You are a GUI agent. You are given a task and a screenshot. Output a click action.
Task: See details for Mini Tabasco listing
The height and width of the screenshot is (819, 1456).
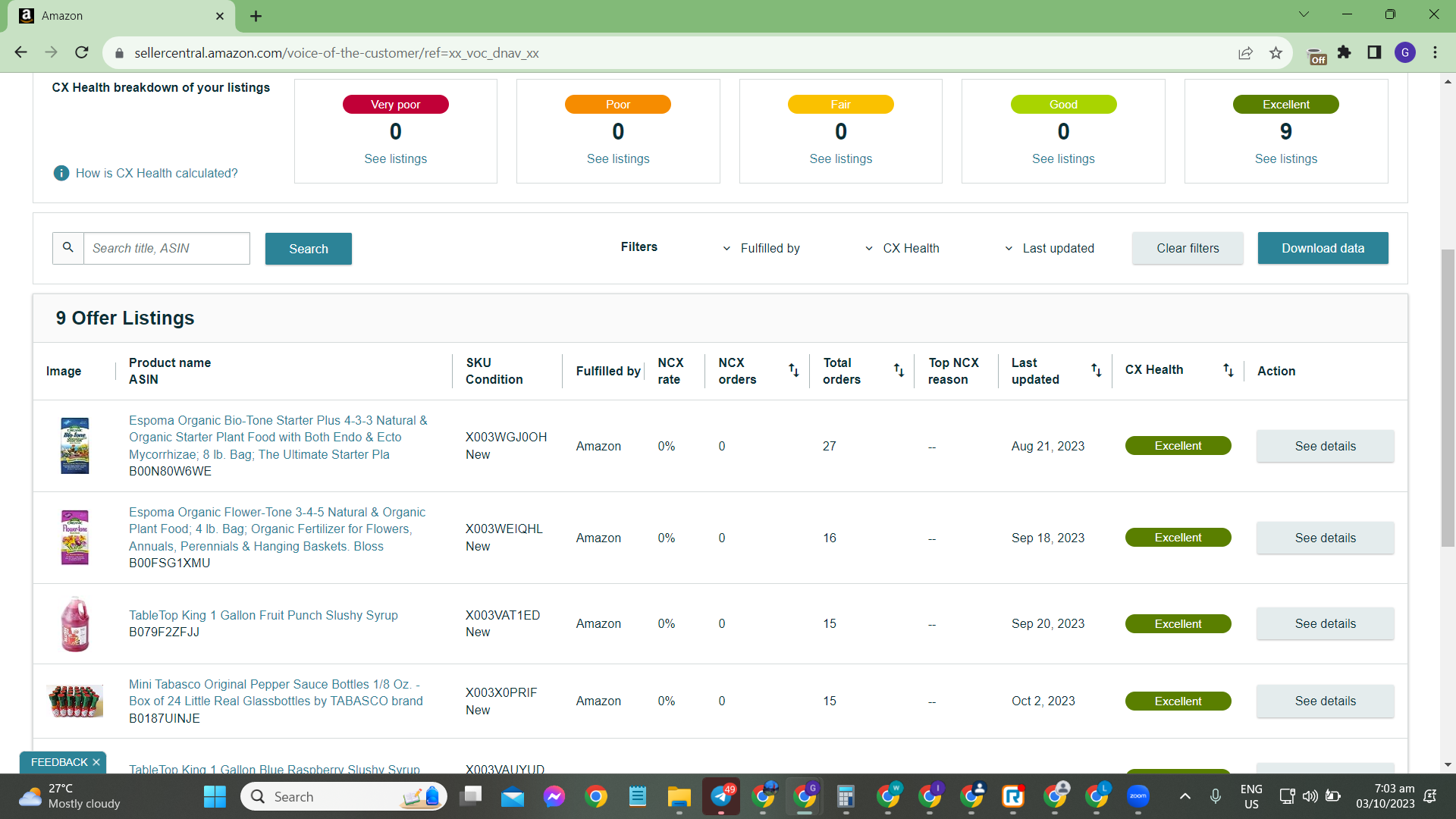point(1326,701)
